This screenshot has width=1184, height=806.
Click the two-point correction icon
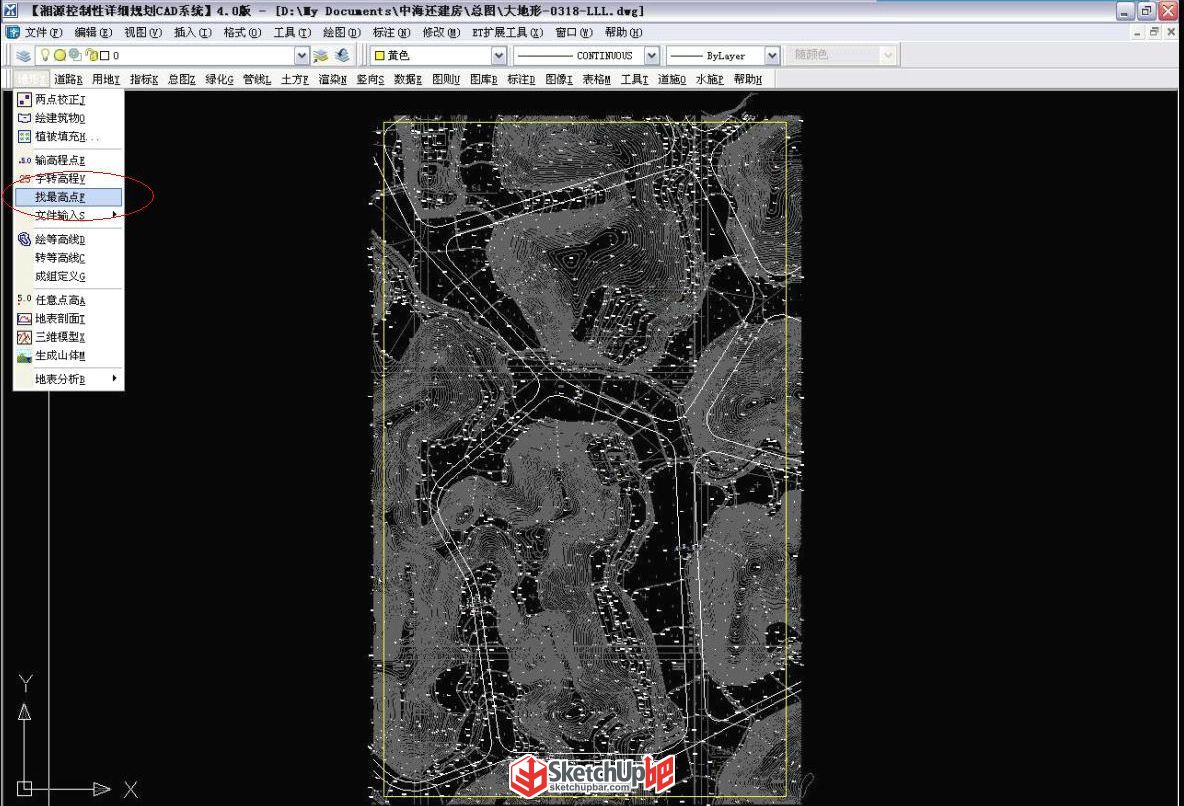tap(24, 100)
